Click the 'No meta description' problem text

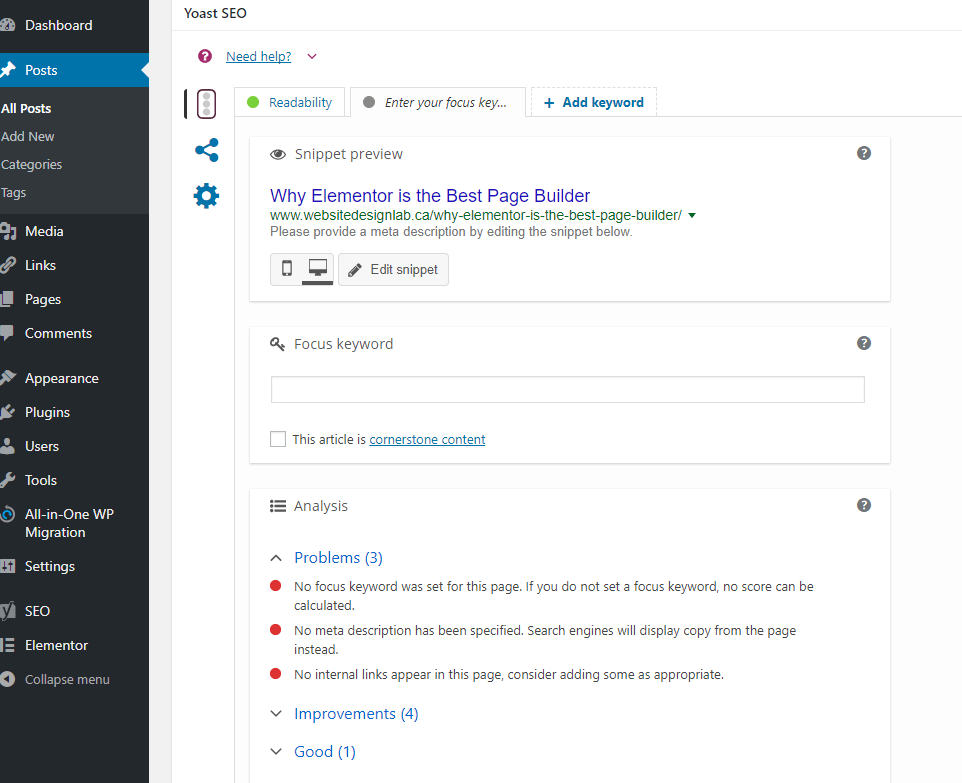pos(545,639)
